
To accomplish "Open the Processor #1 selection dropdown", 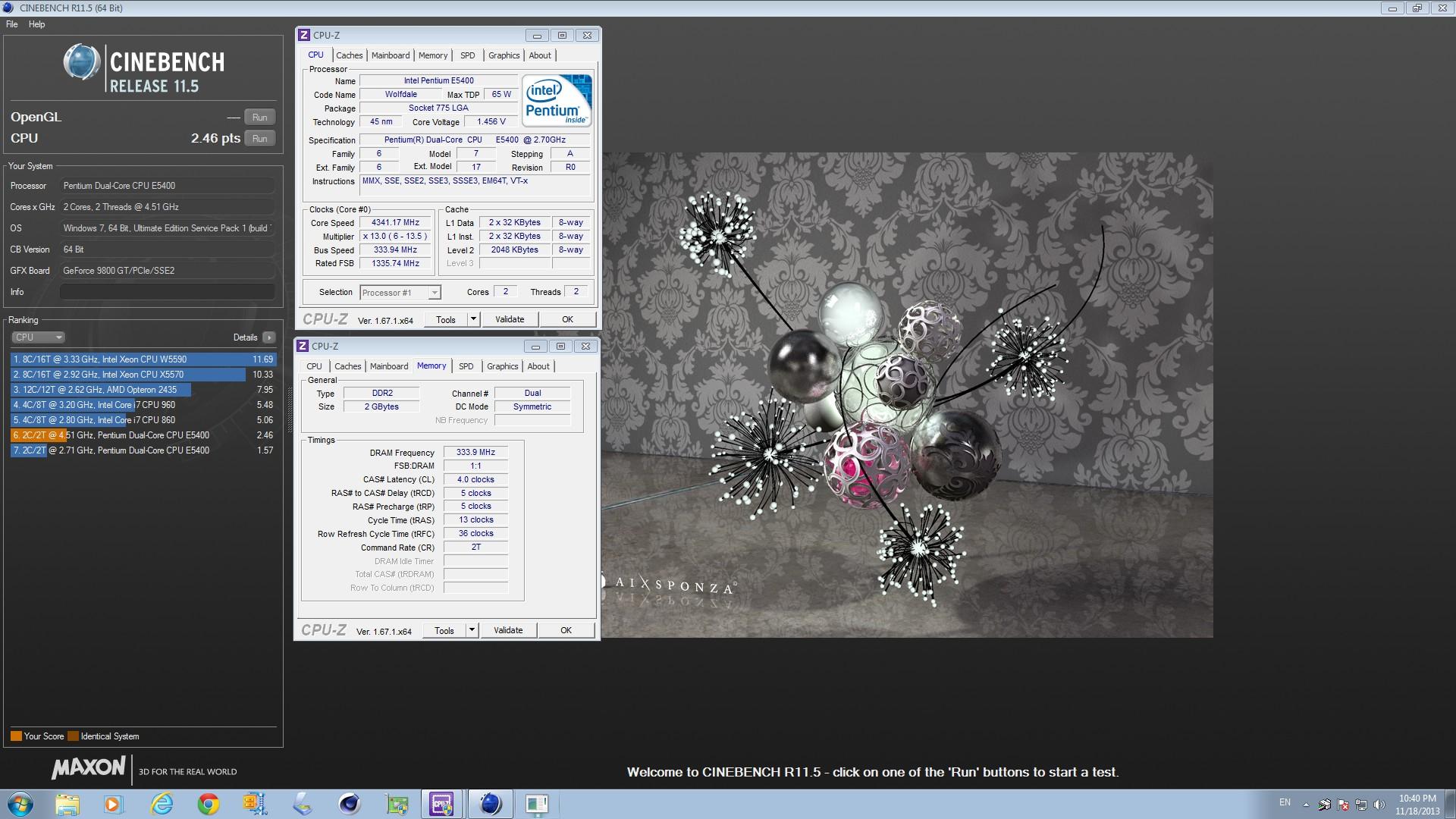I will pyautogui.click(x=400, y=293).
